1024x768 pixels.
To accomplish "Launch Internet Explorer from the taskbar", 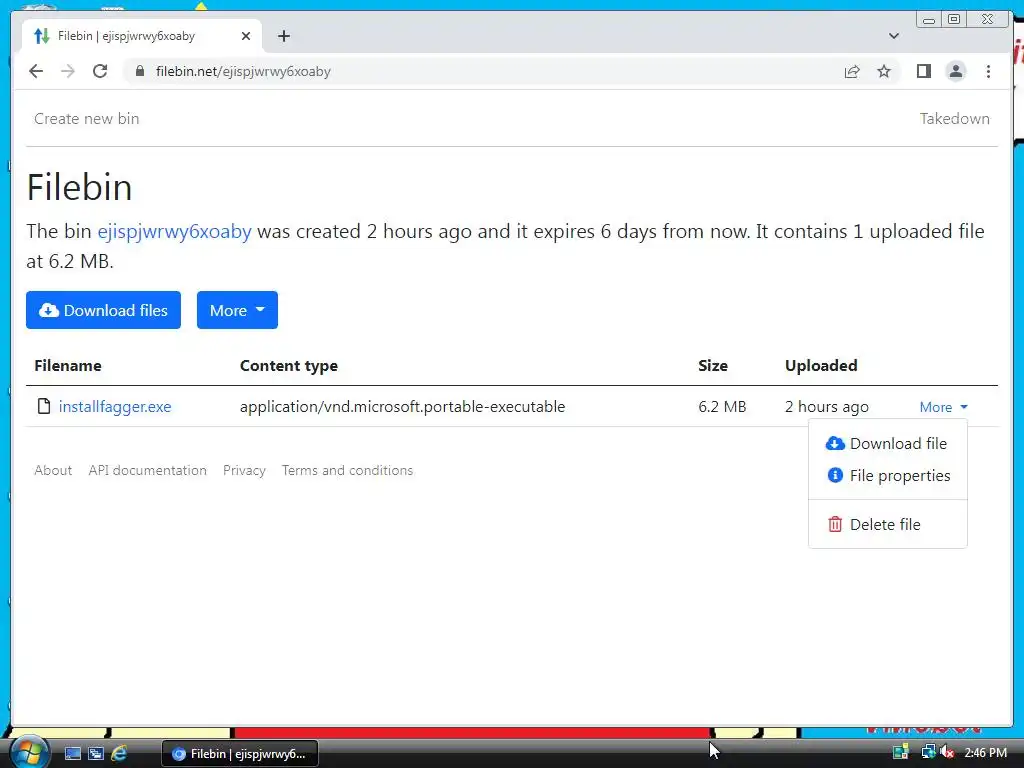I will [119, 754].
